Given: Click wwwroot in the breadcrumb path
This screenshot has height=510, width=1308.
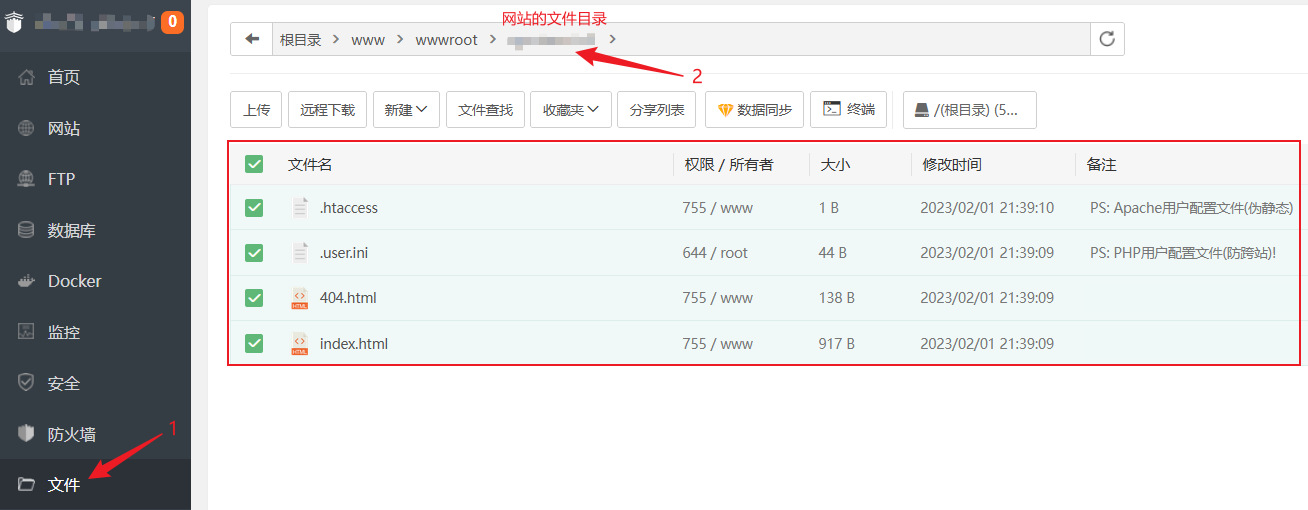Looking at the screenshot, I should click(x=446, y=39).
